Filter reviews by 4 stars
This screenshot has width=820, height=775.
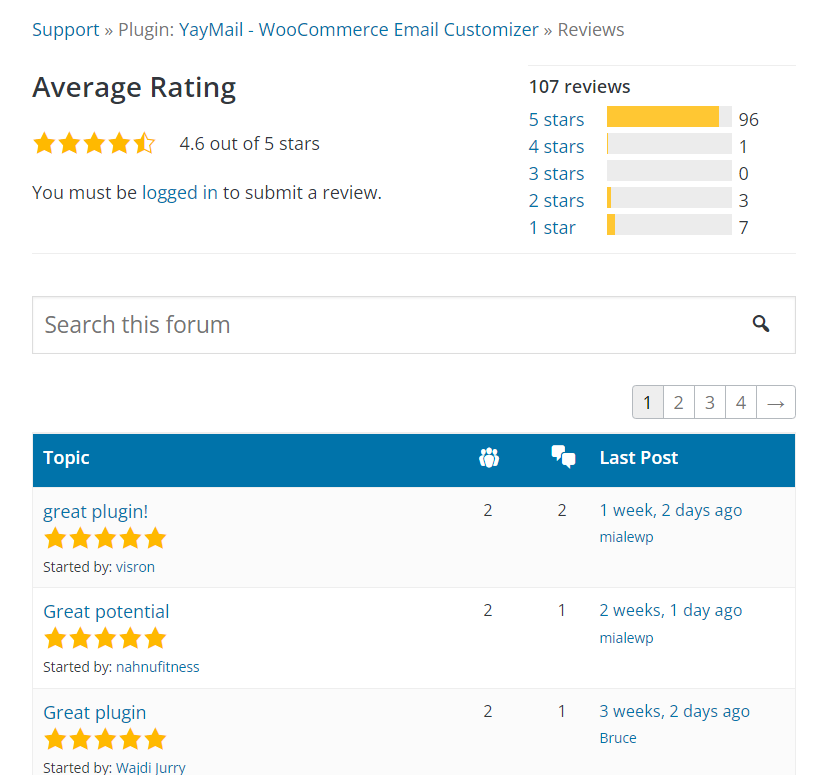pyautogui.click(x=556, y=146)
